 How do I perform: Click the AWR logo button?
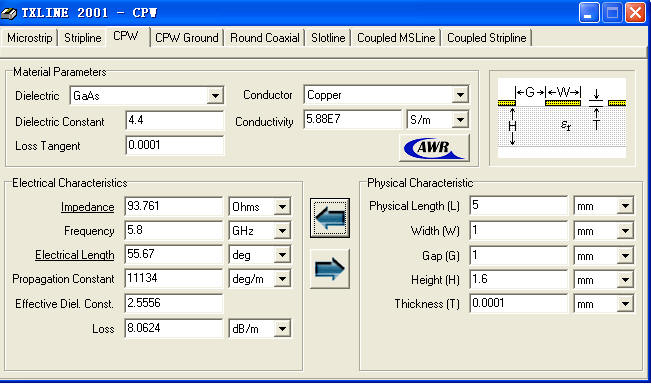(x=434, y=147)
